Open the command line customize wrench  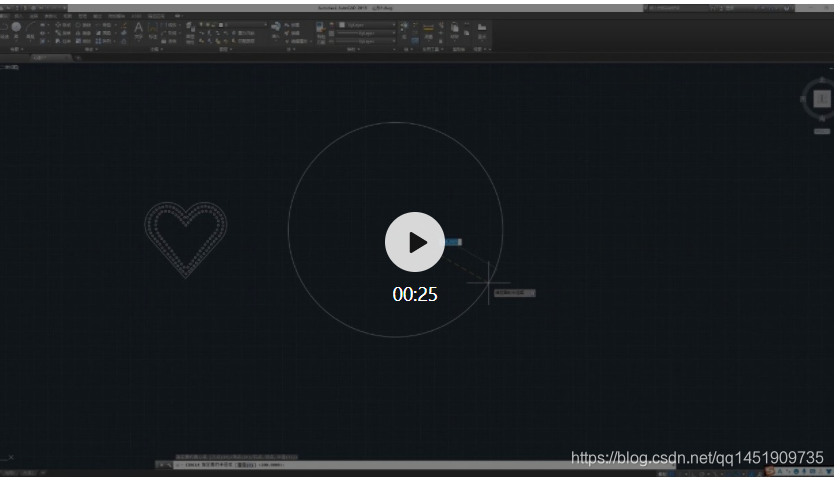pyautogui.click(x=169, y=465)
